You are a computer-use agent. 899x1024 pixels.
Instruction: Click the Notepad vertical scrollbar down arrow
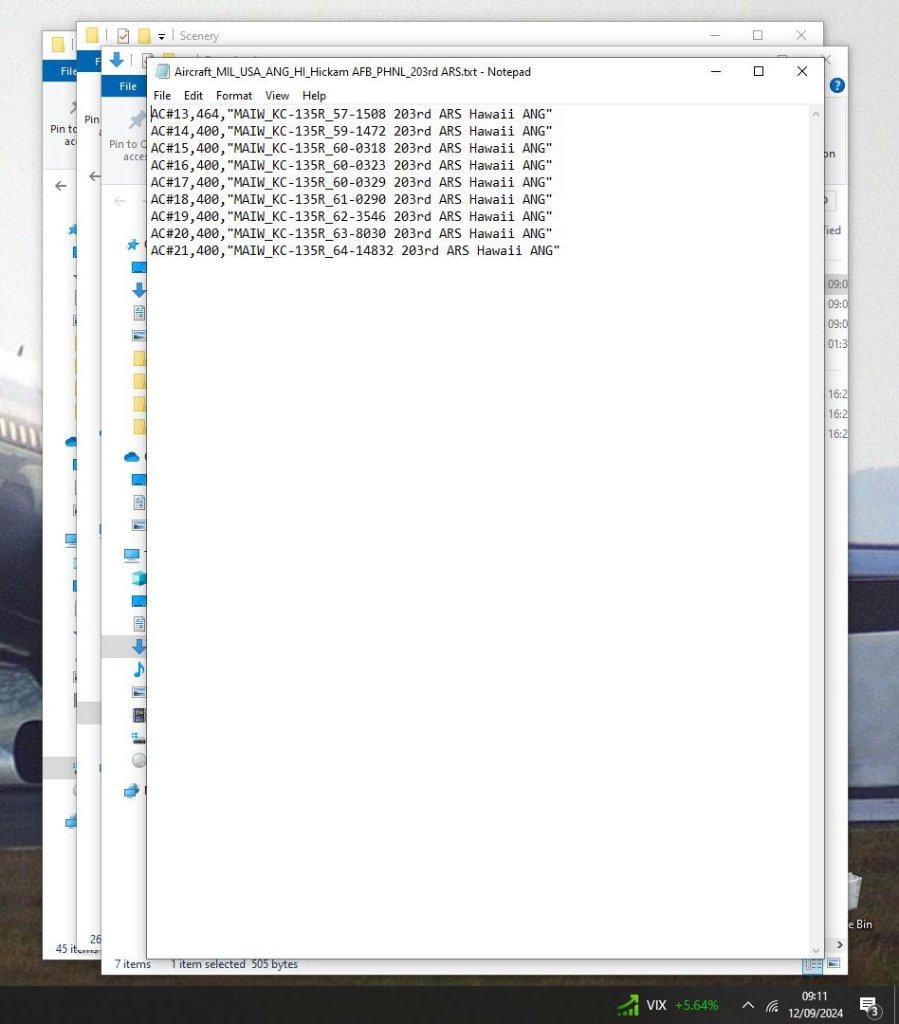click(815, 951)
